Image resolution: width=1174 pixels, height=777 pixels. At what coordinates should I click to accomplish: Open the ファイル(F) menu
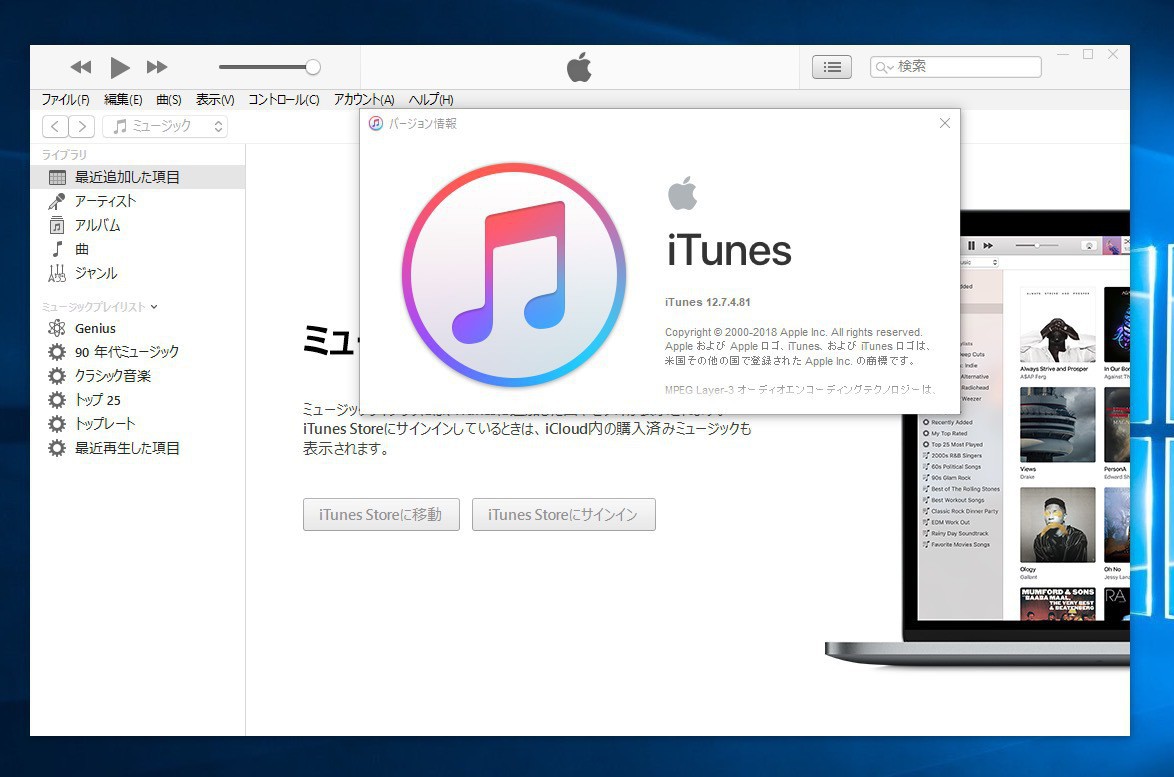coord(65,100)
